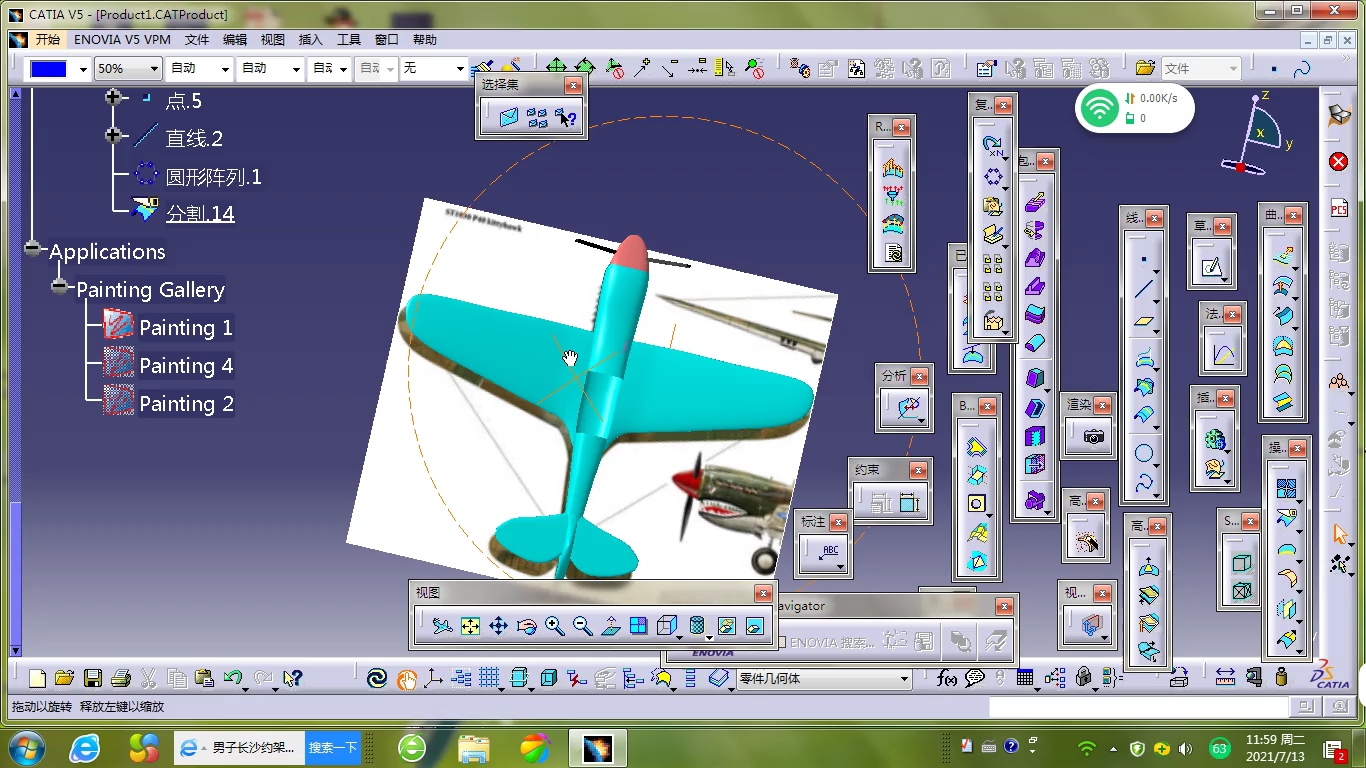The height and width of the screenshot is (768, 1366).
Task: Click the Zoom In magnifier in the 视图 toolbar
Action: pyautogui.click(x=554, y=627)
